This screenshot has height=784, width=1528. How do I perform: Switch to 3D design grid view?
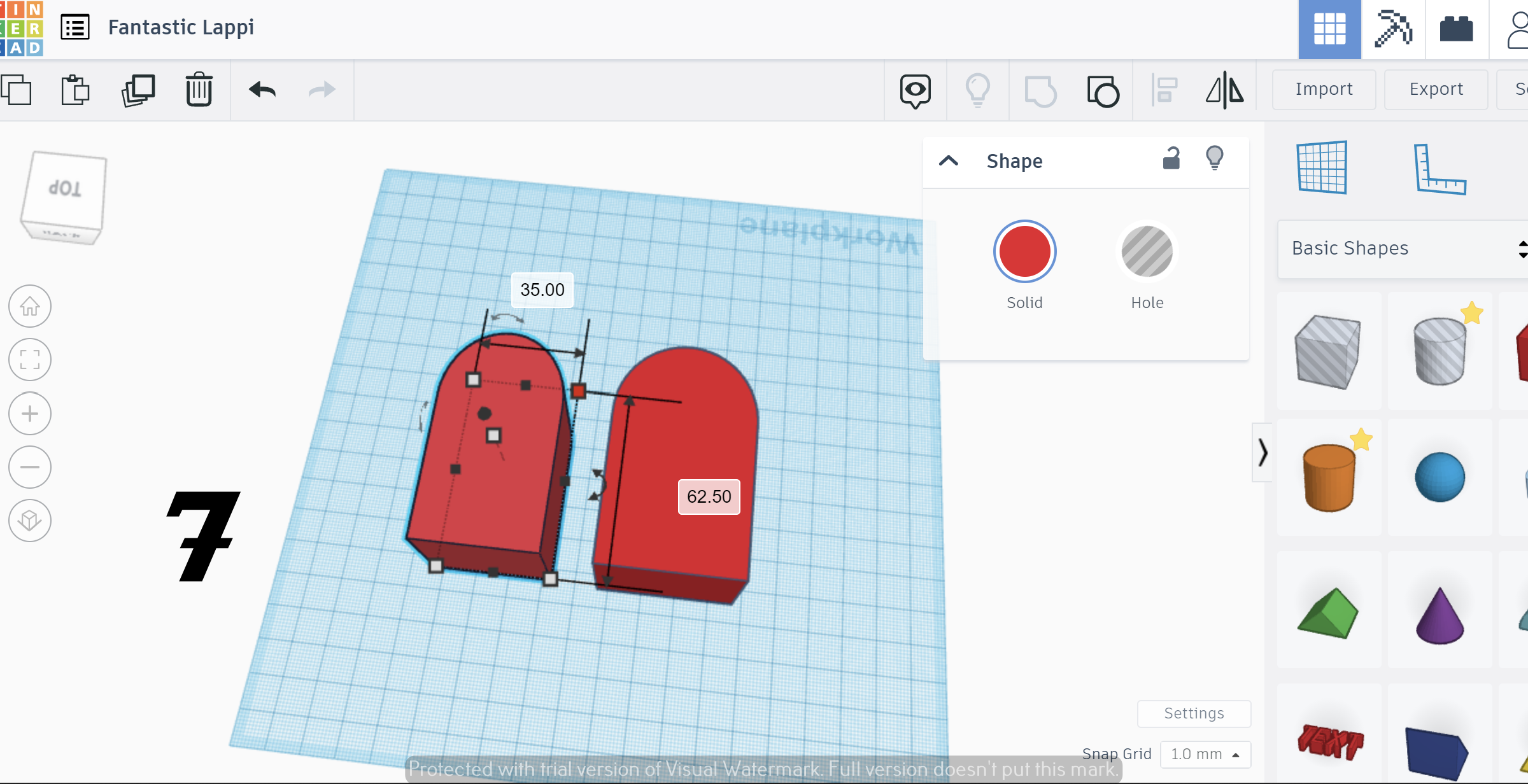[x=1329, y=29]
